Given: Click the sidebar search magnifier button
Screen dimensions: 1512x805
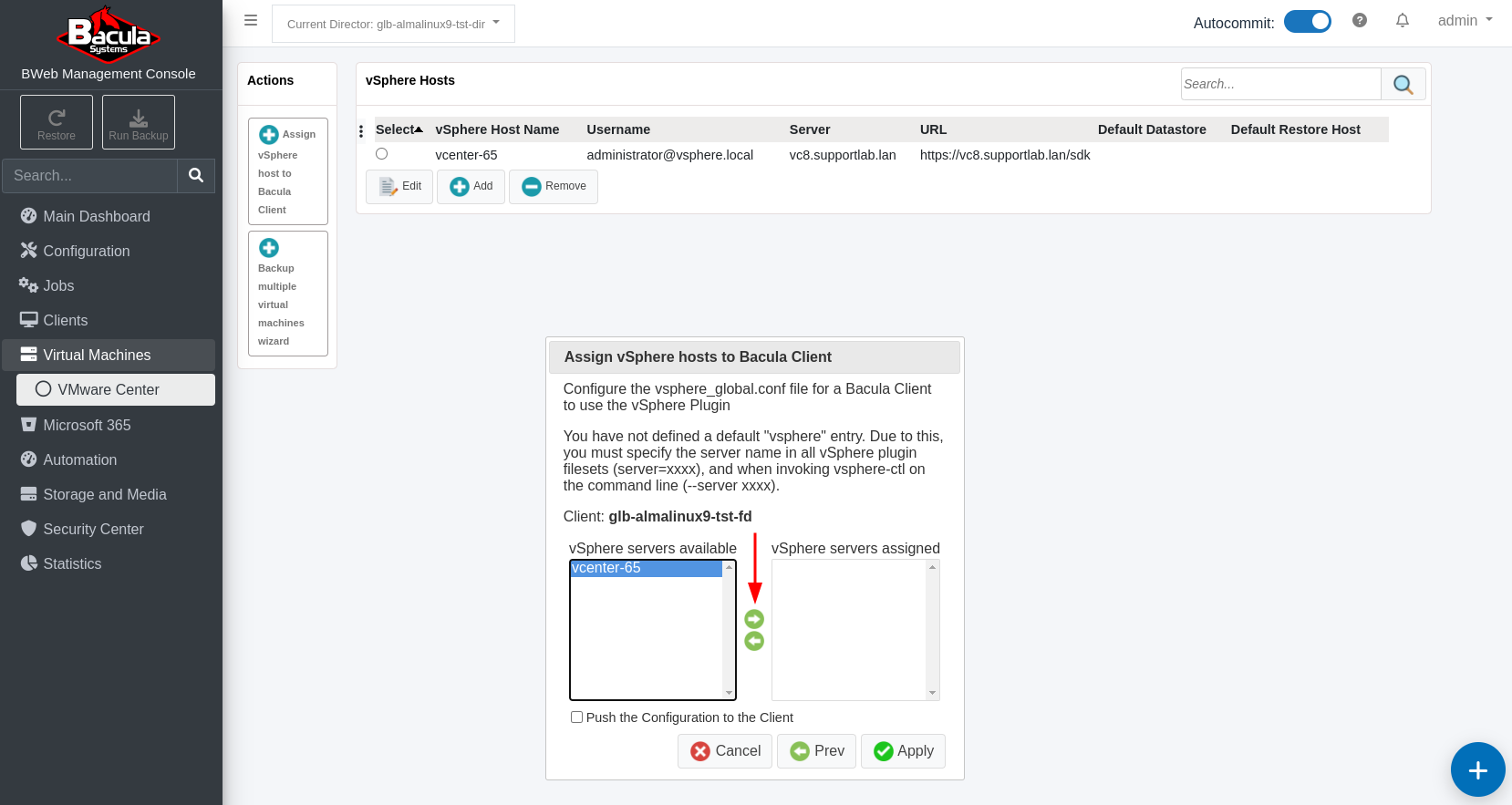Looking at the screenshot, I should (196, 175).
